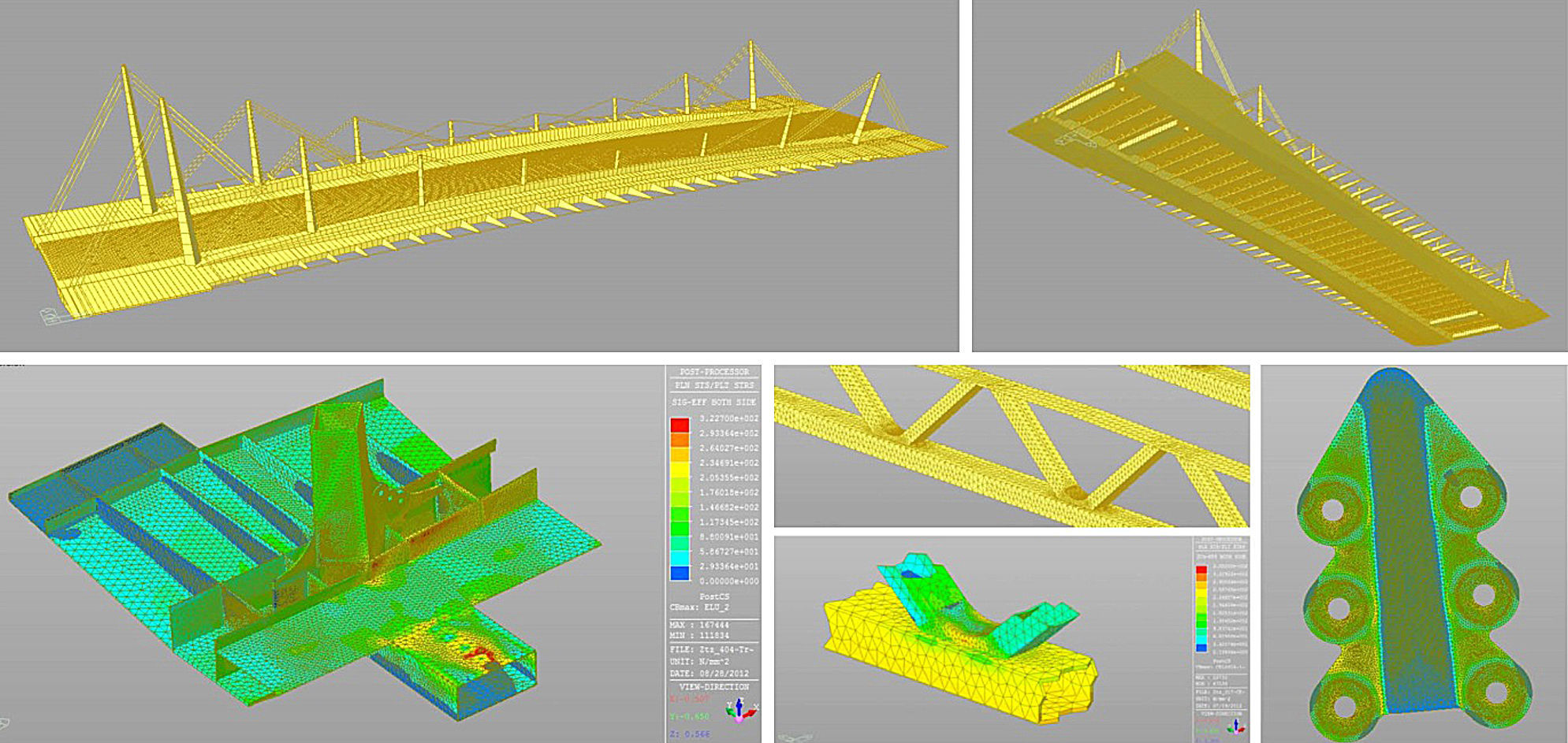Click the red swatch in the small saddle legend
Image resolution: width=1568 pixels, height=743 pixels.
1201,569
